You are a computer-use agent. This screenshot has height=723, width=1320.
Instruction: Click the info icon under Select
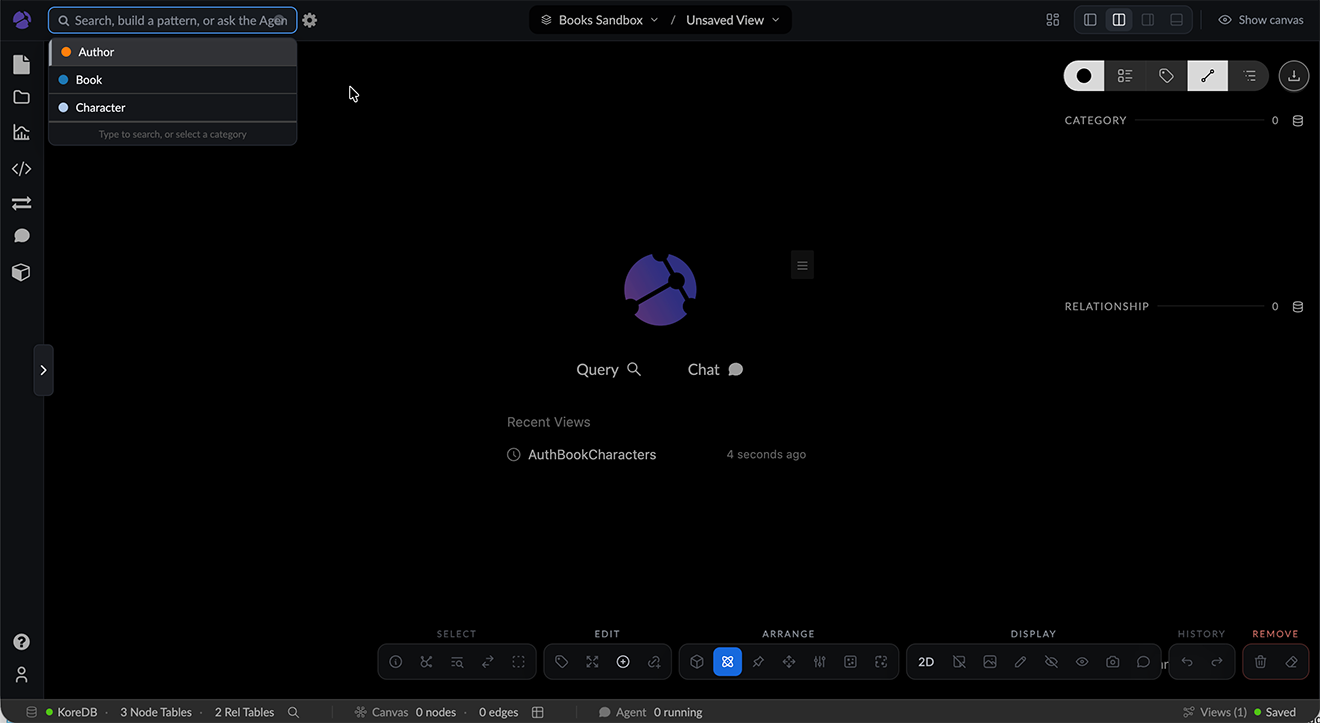(x=396, y=662)
